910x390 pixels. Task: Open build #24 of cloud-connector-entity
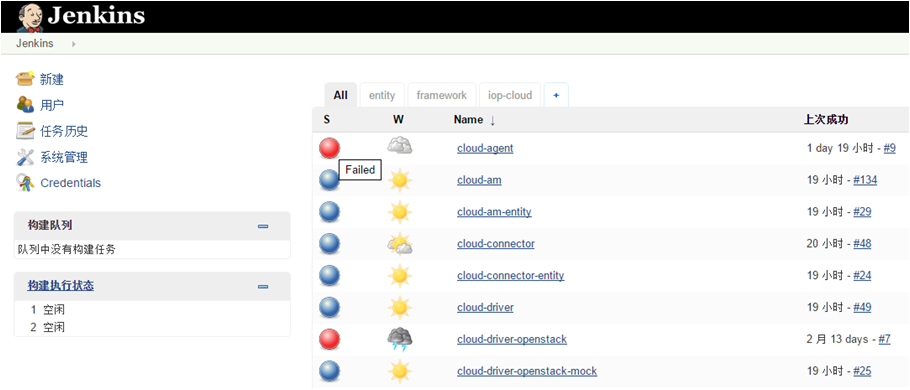click(862, 276)
